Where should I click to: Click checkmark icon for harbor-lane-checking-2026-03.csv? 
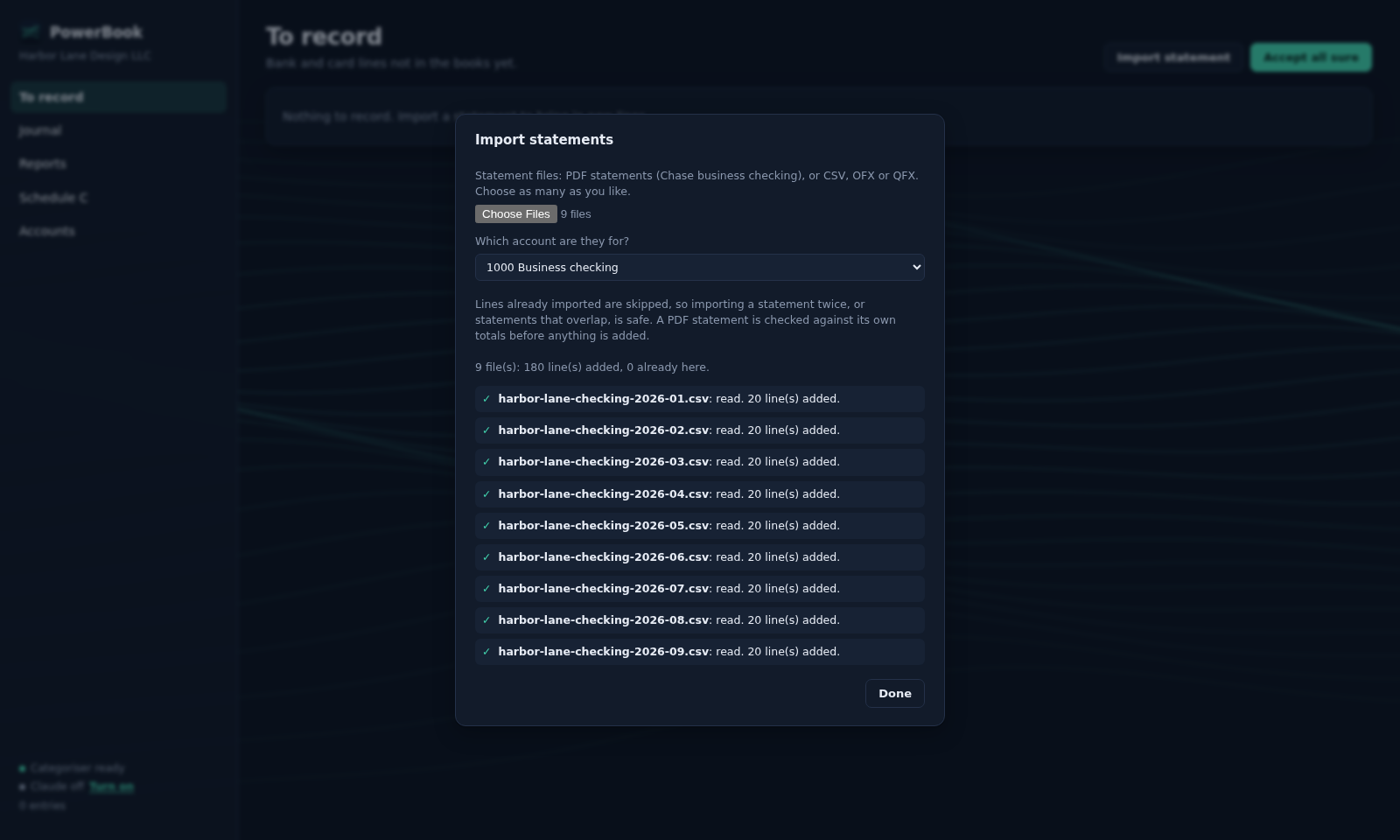point(486,462)
